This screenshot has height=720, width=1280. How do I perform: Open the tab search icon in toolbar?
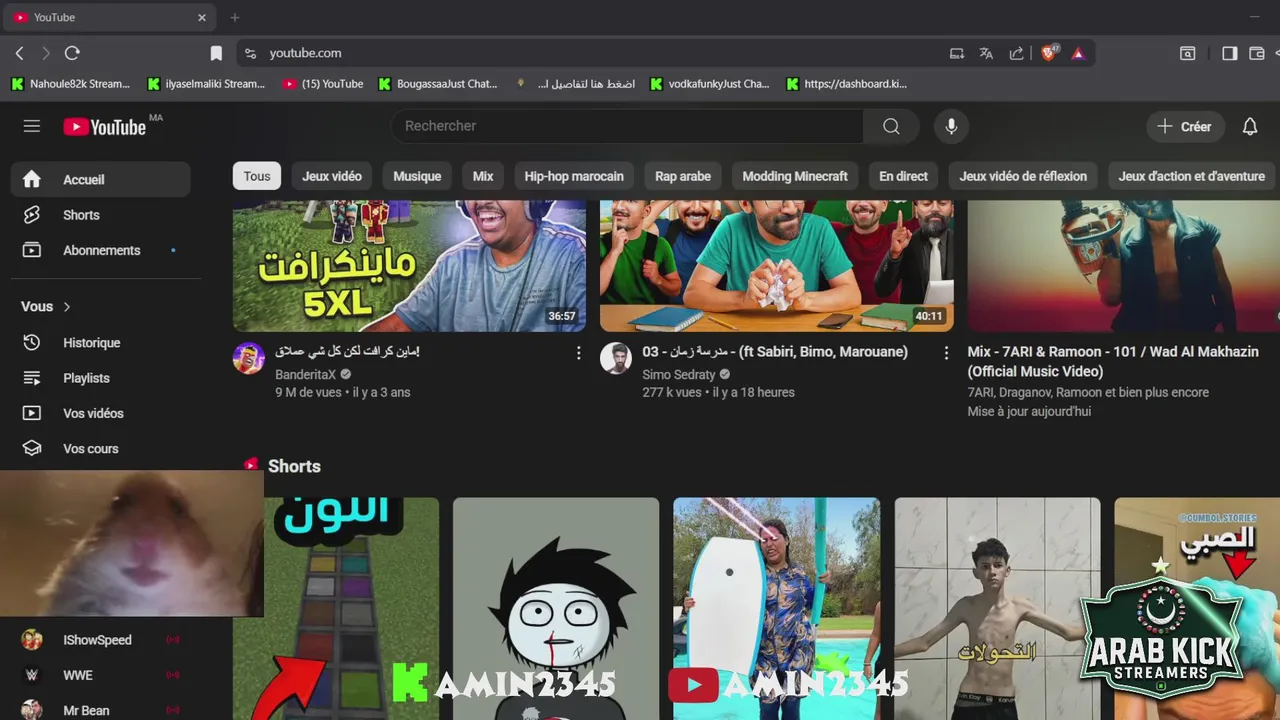tap(1188, 53)
